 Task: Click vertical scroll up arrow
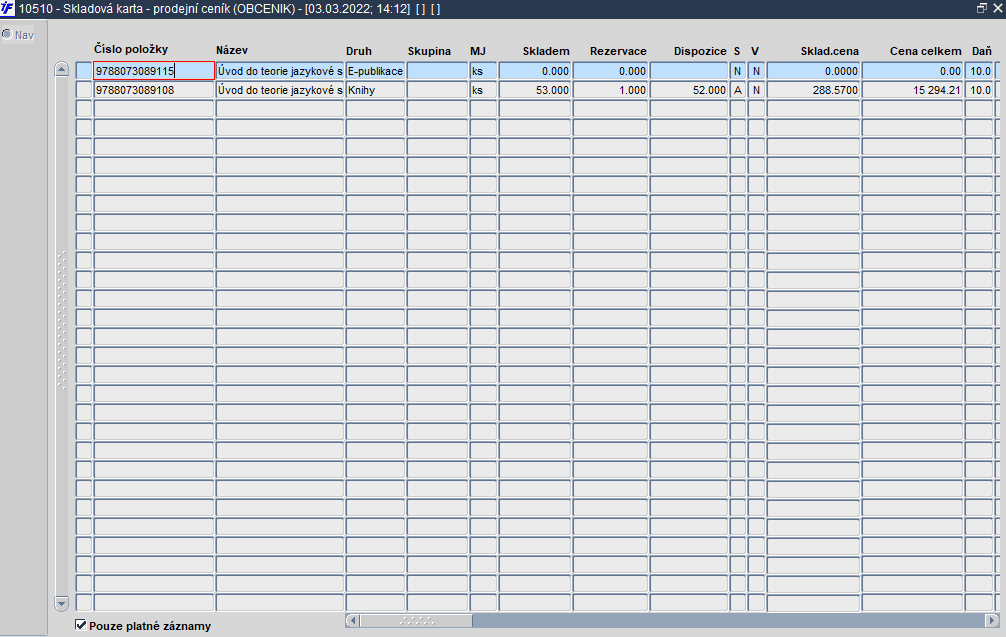pyautogui.click(x=62, y=69)
